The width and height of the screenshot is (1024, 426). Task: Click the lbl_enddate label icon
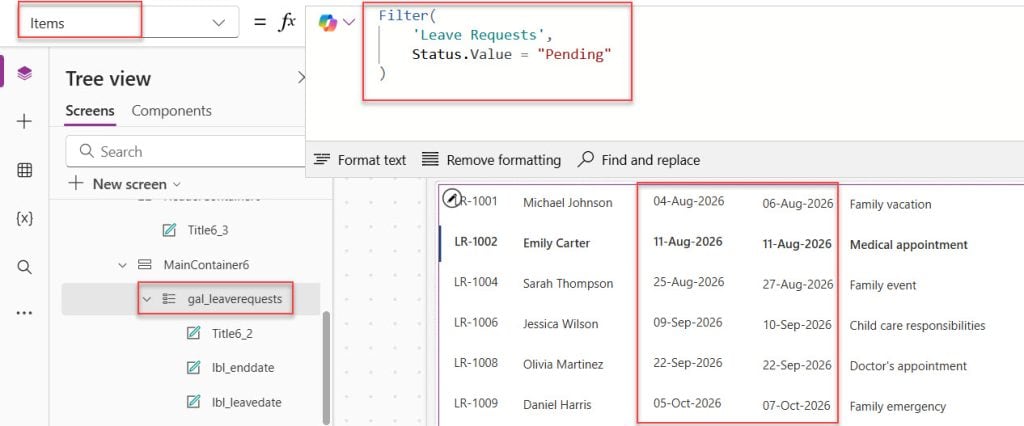pos(193,368)
